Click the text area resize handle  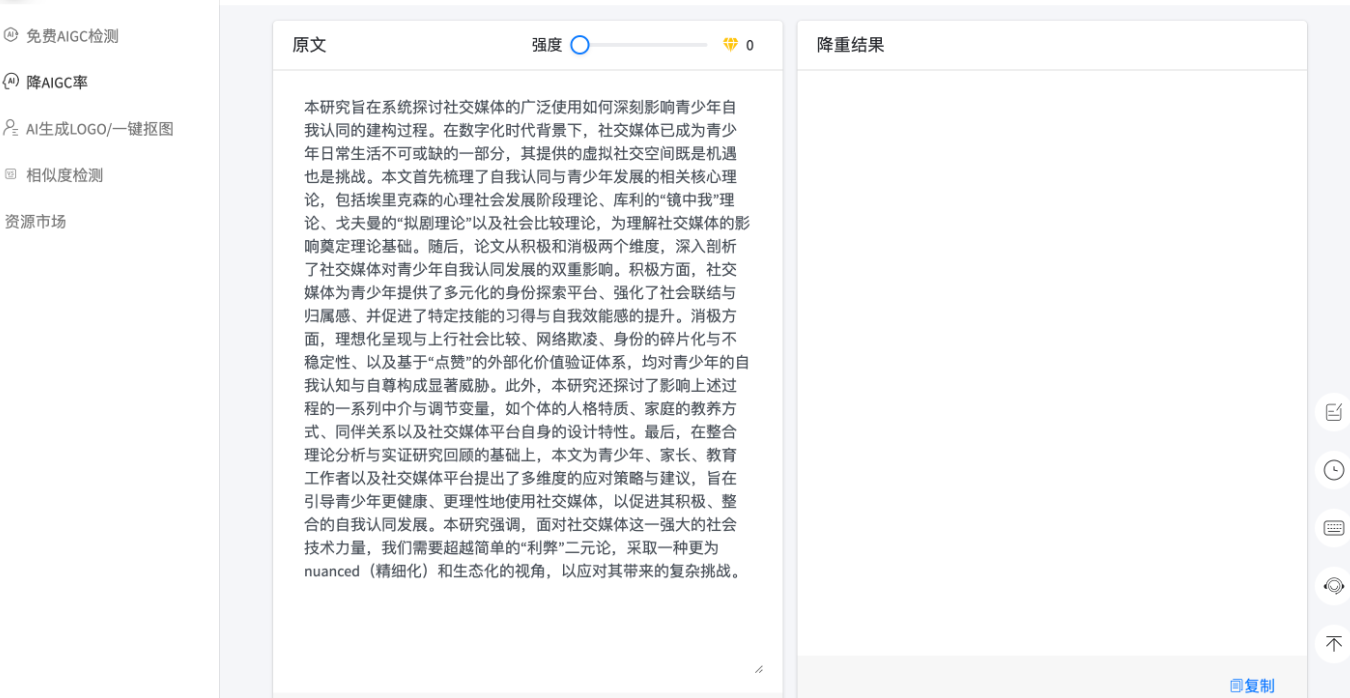coord(758,668)
